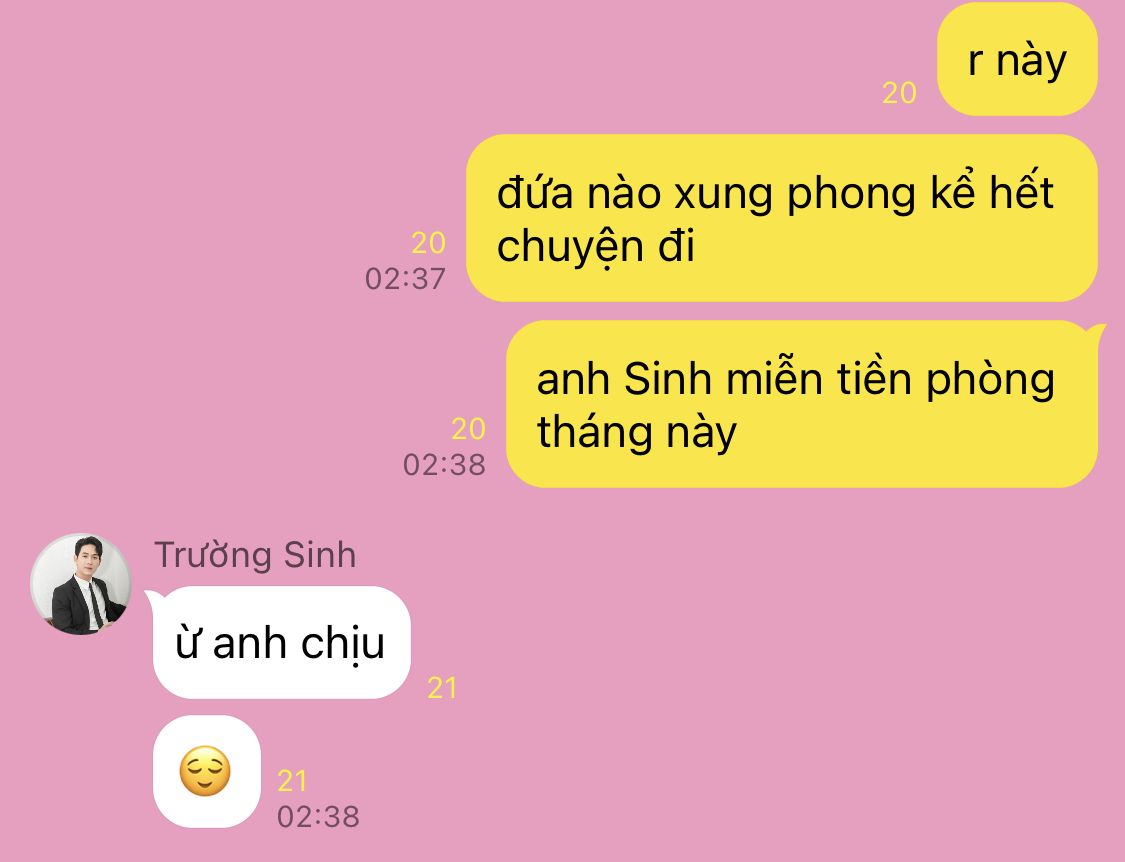Tap read count 20 beside 'r này'
1125x862 pixels.
point(899,93)
